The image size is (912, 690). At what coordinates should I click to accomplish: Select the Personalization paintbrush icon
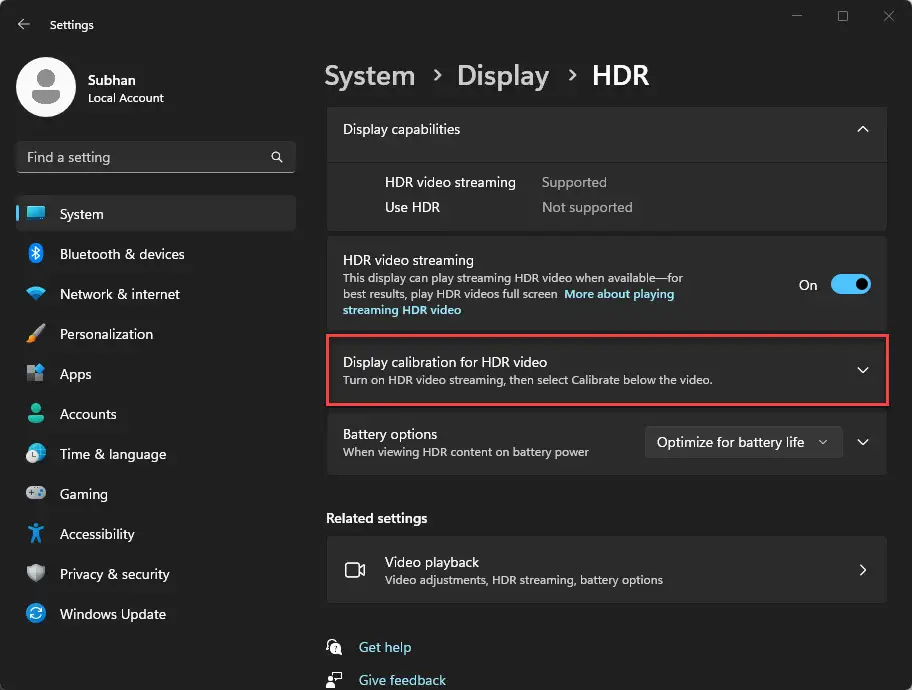point(37,334)
